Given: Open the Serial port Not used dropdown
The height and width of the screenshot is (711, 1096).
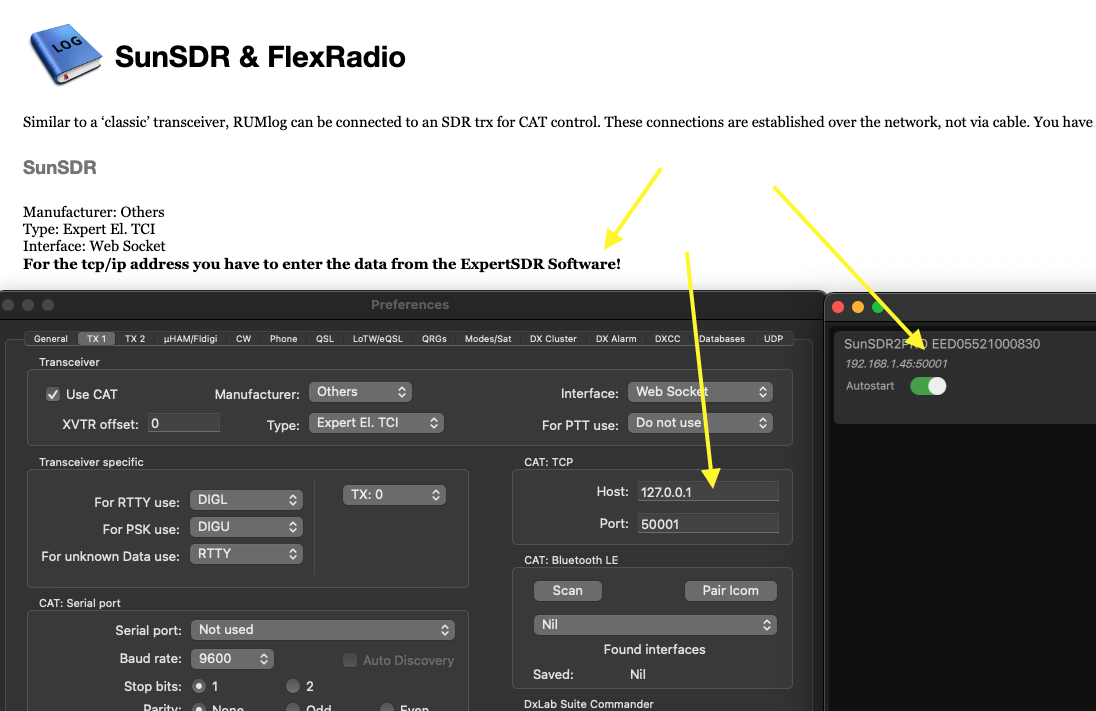Looking at the screenshot, I should [323, 630].
